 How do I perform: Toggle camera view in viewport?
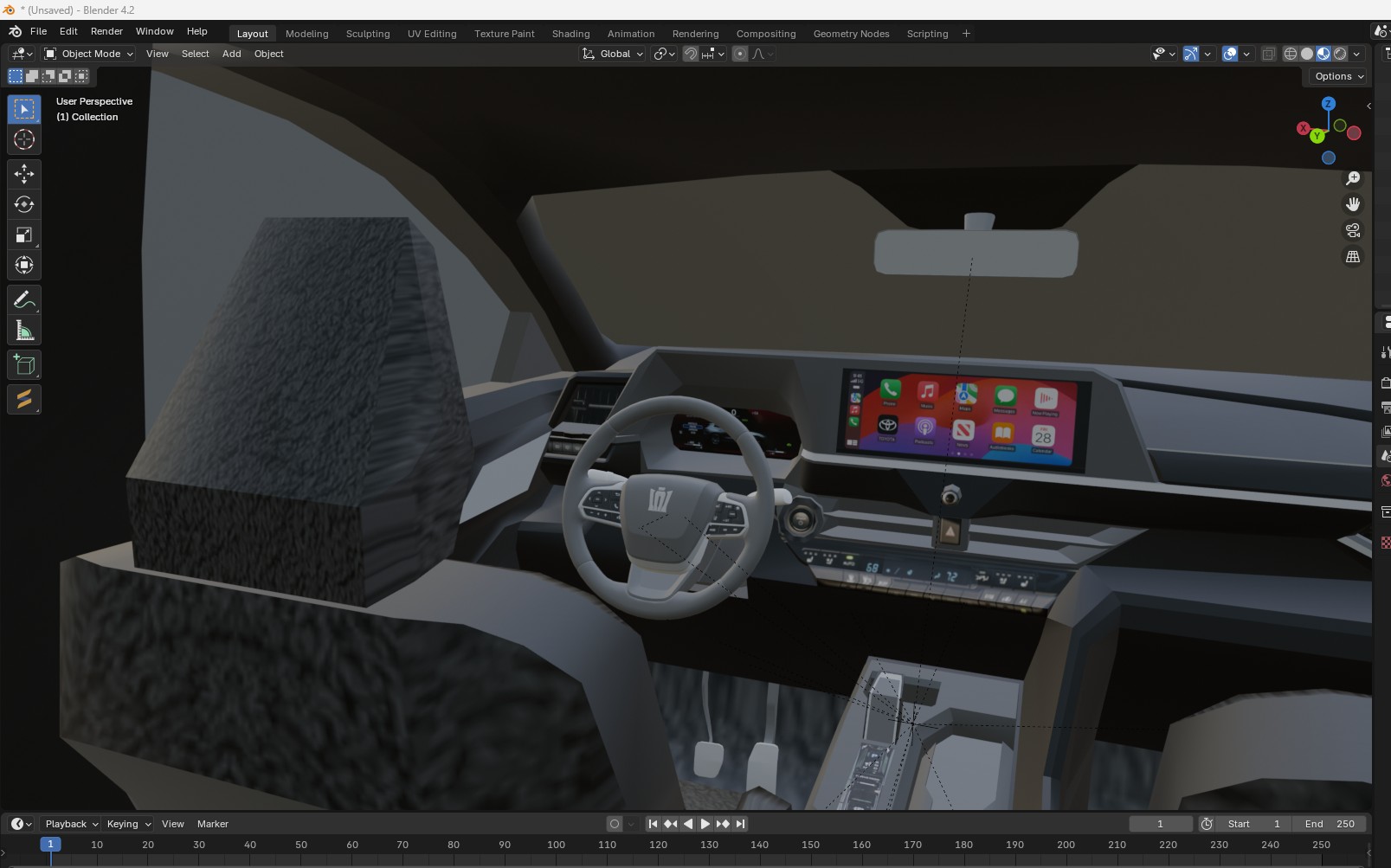tap(1352, 231)
